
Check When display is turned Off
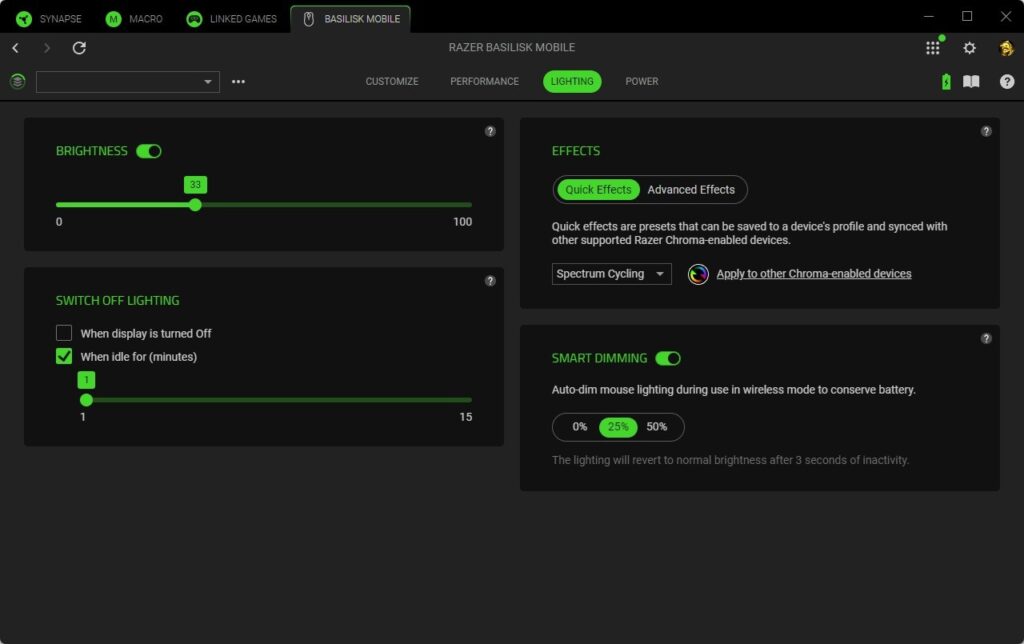[x=64, y=333]
